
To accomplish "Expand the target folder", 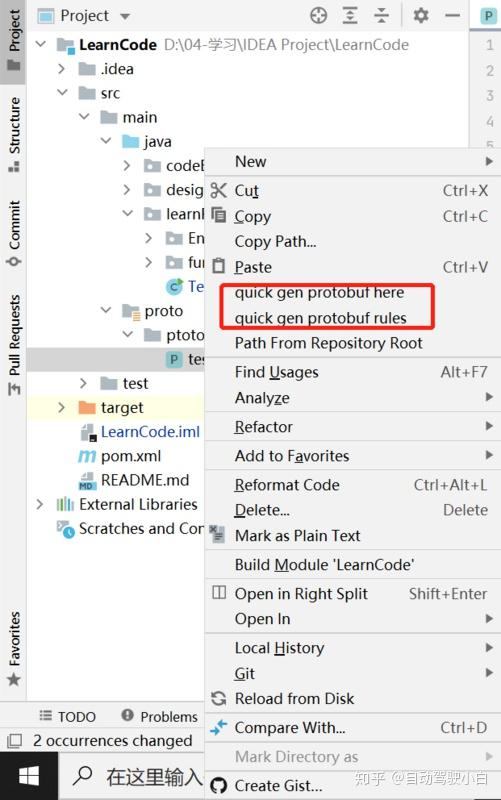I will click(x=62, y=407).
